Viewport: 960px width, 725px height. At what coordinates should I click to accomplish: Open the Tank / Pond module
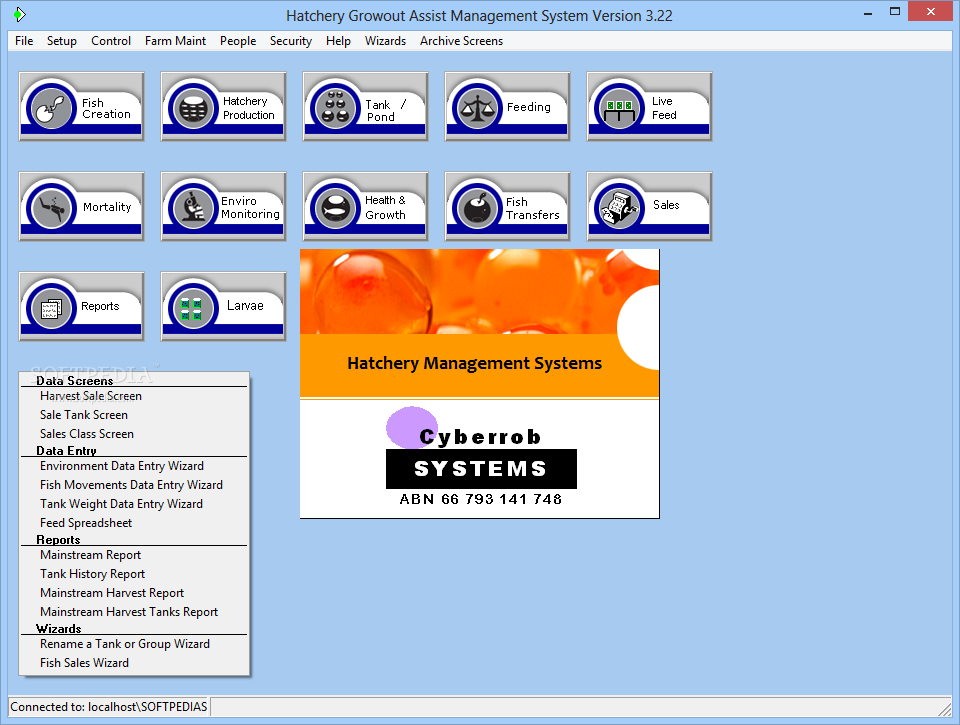[366, 107]
